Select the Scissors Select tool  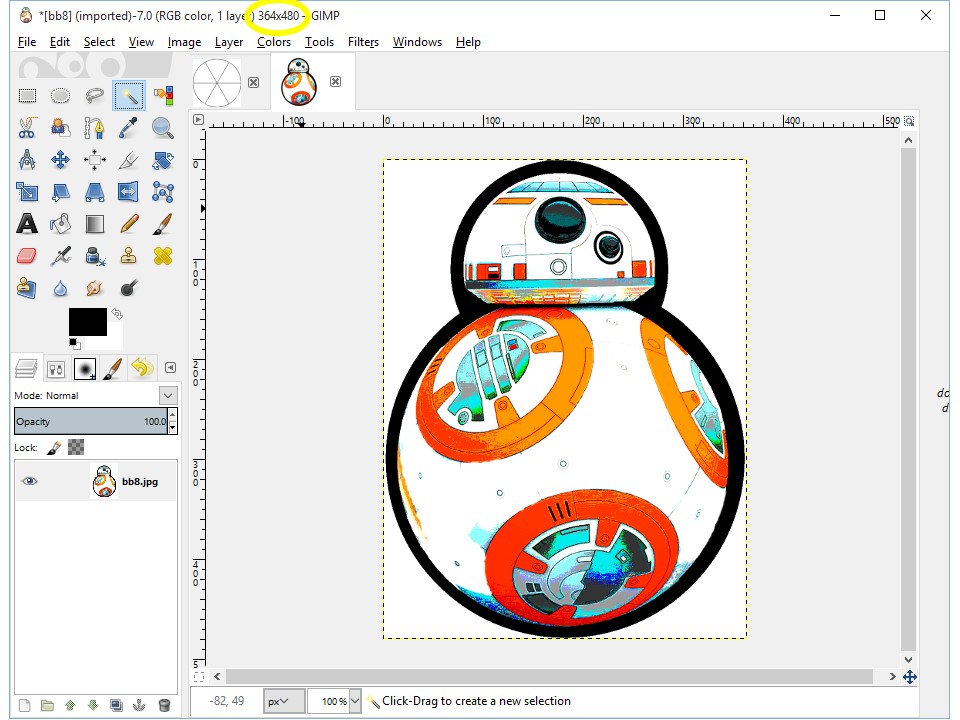coord(27,128)
